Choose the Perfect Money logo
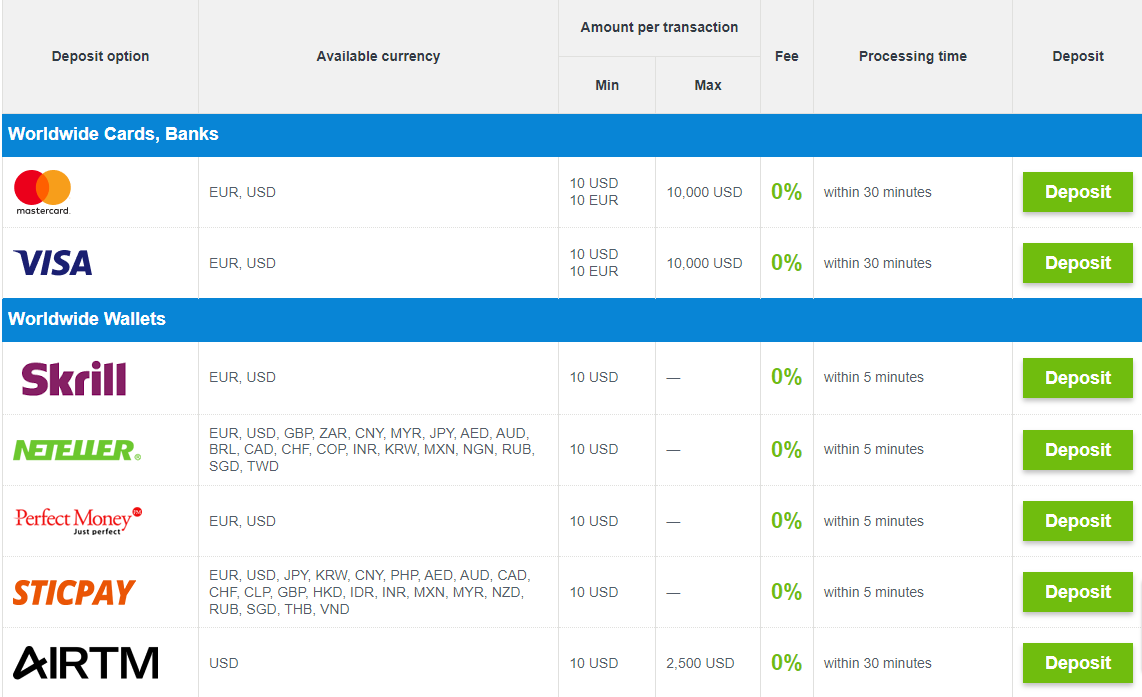Image resolution: width=1142 pixels, height=697 pixels. pos(79,521)
